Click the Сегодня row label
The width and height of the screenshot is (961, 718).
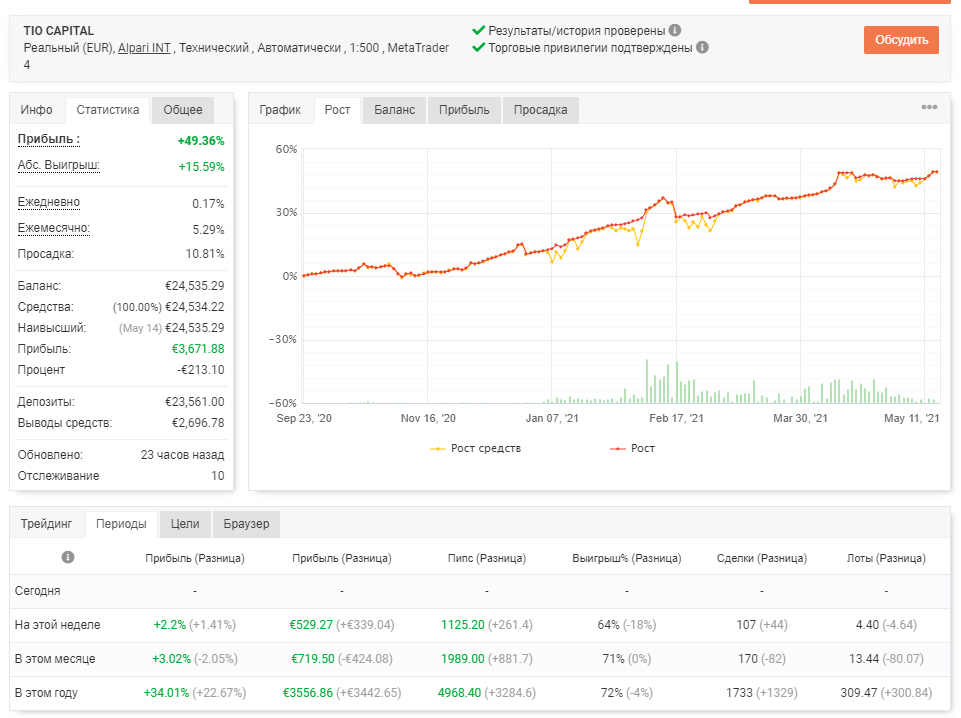click(x=37, y=591)
